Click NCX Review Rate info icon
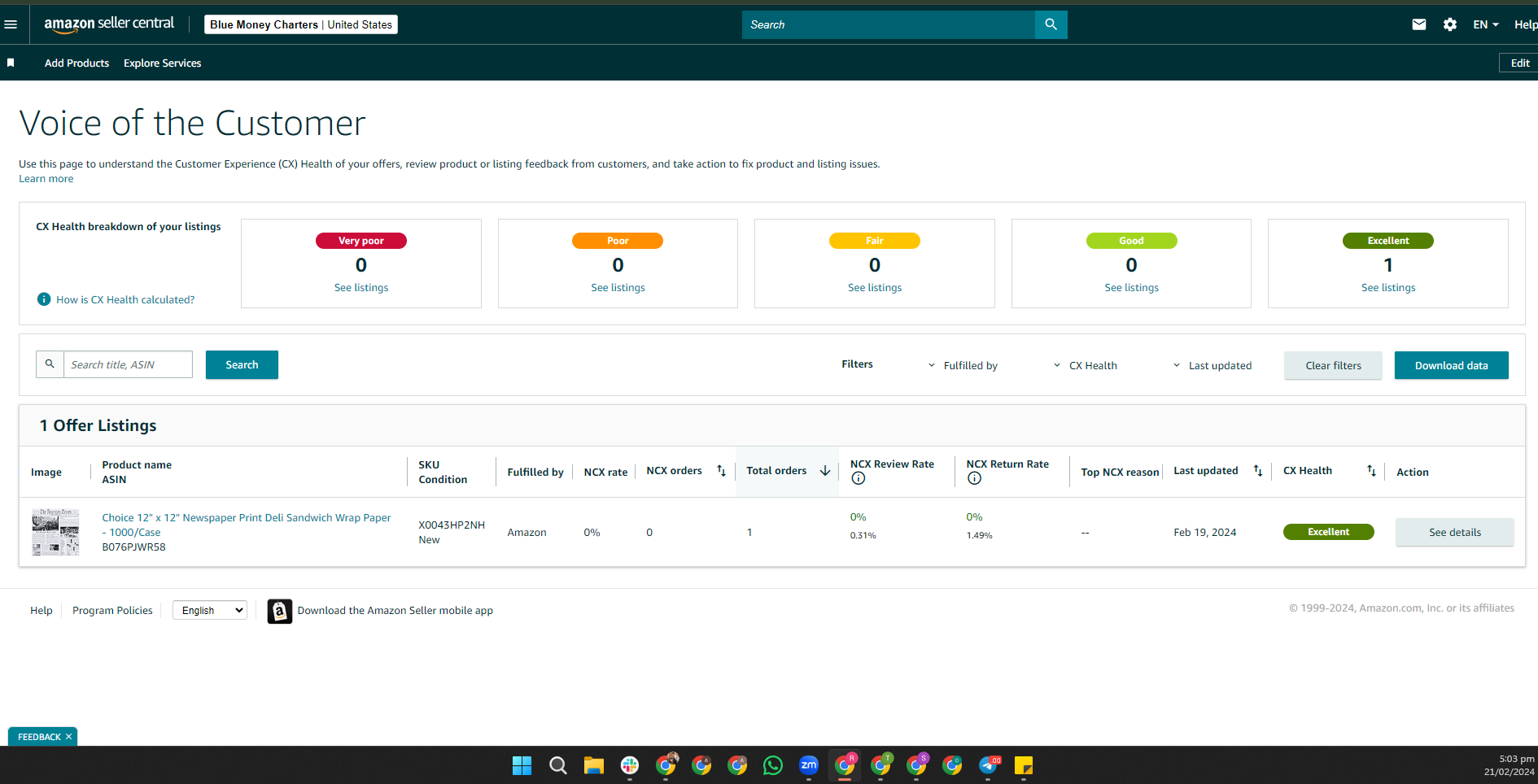 click(x=858, y=478)
